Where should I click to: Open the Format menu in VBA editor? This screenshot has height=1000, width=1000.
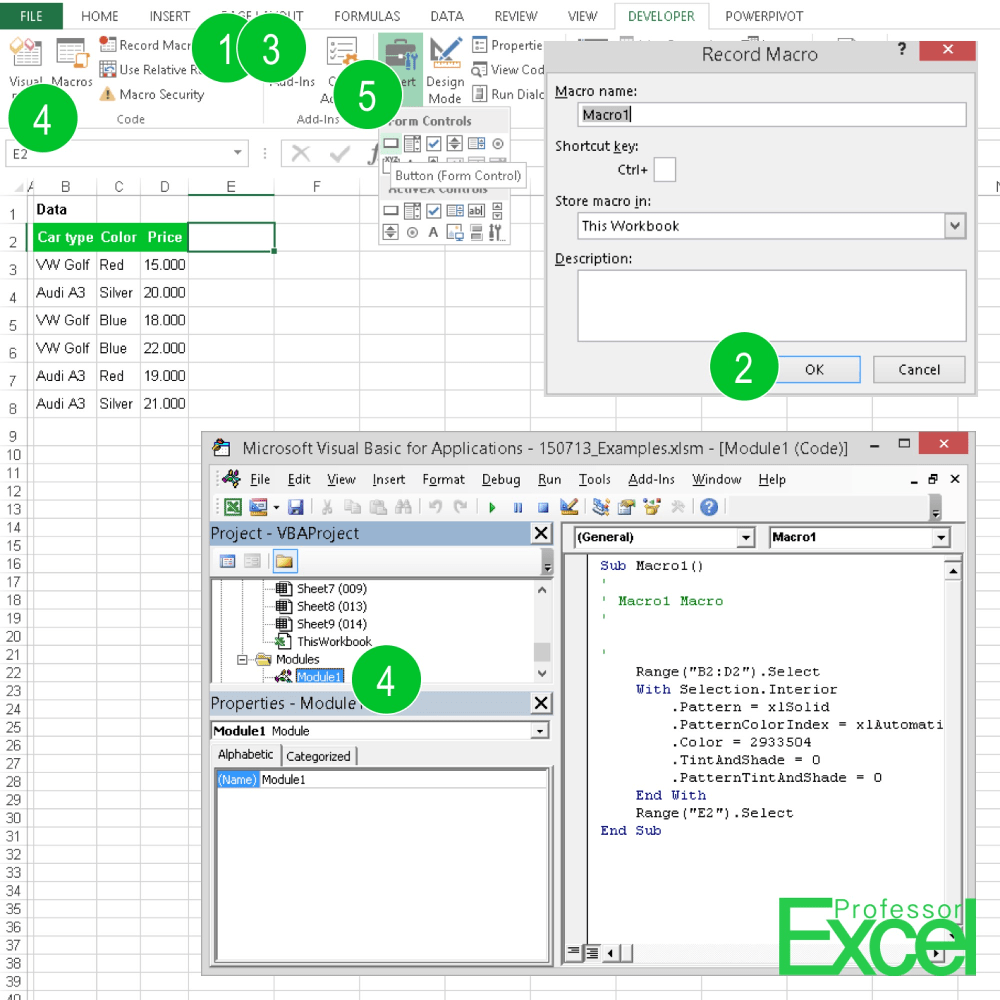click(443, 480)
